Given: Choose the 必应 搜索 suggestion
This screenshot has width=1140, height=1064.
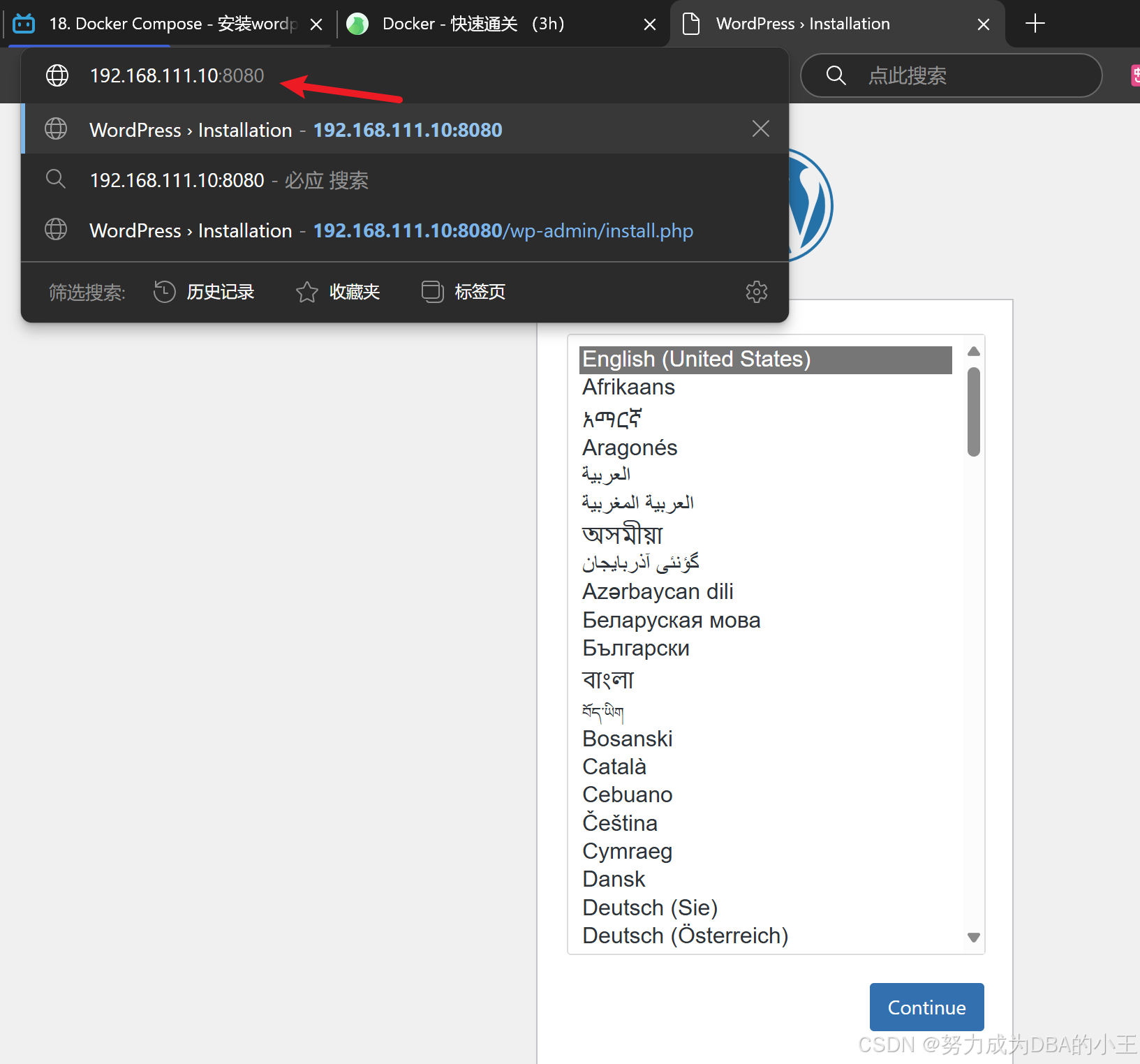Looking at the screenshot, I should click(405, 180).
